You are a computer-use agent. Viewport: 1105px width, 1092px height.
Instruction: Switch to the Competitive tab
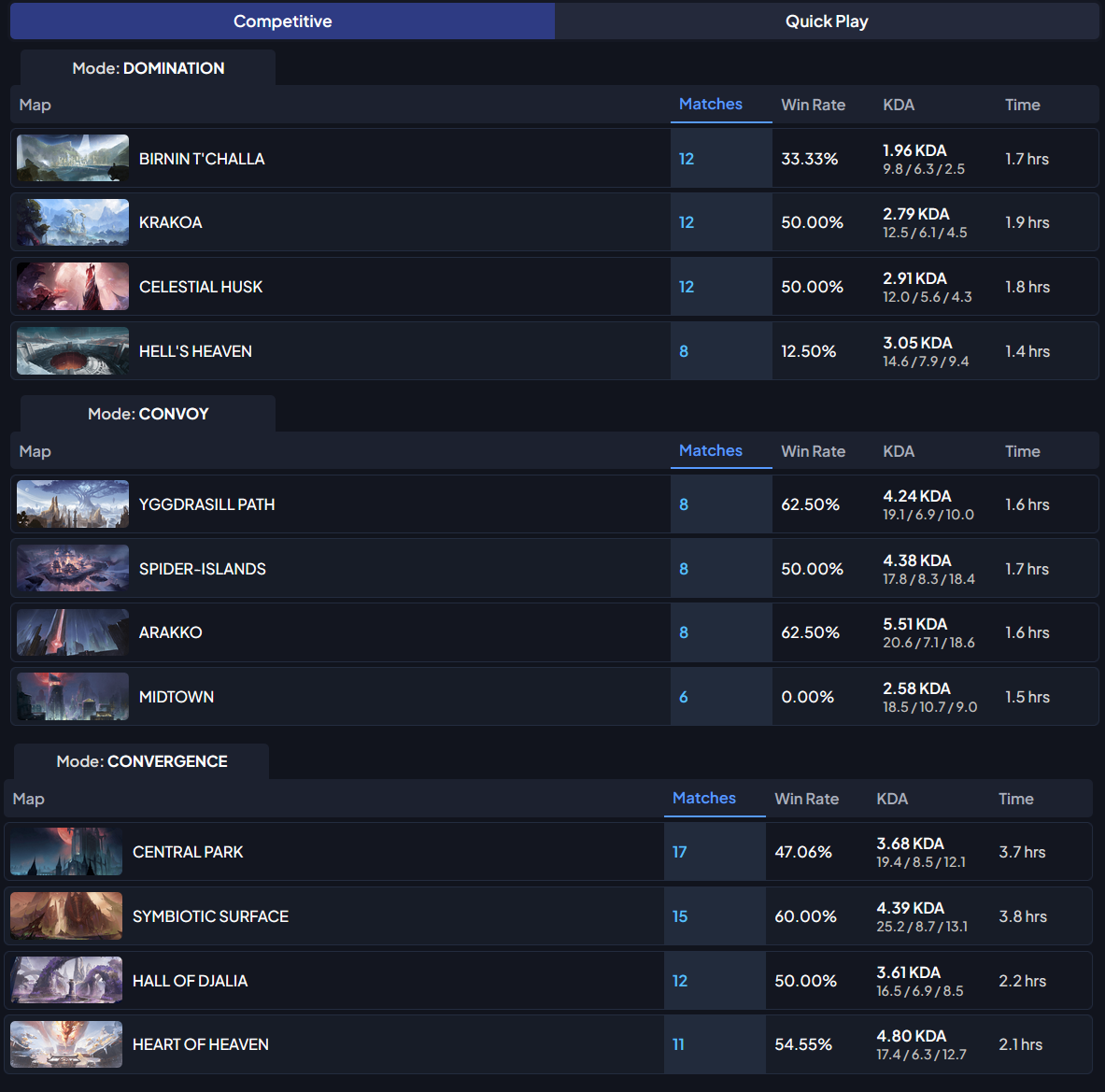coord(283,21)
